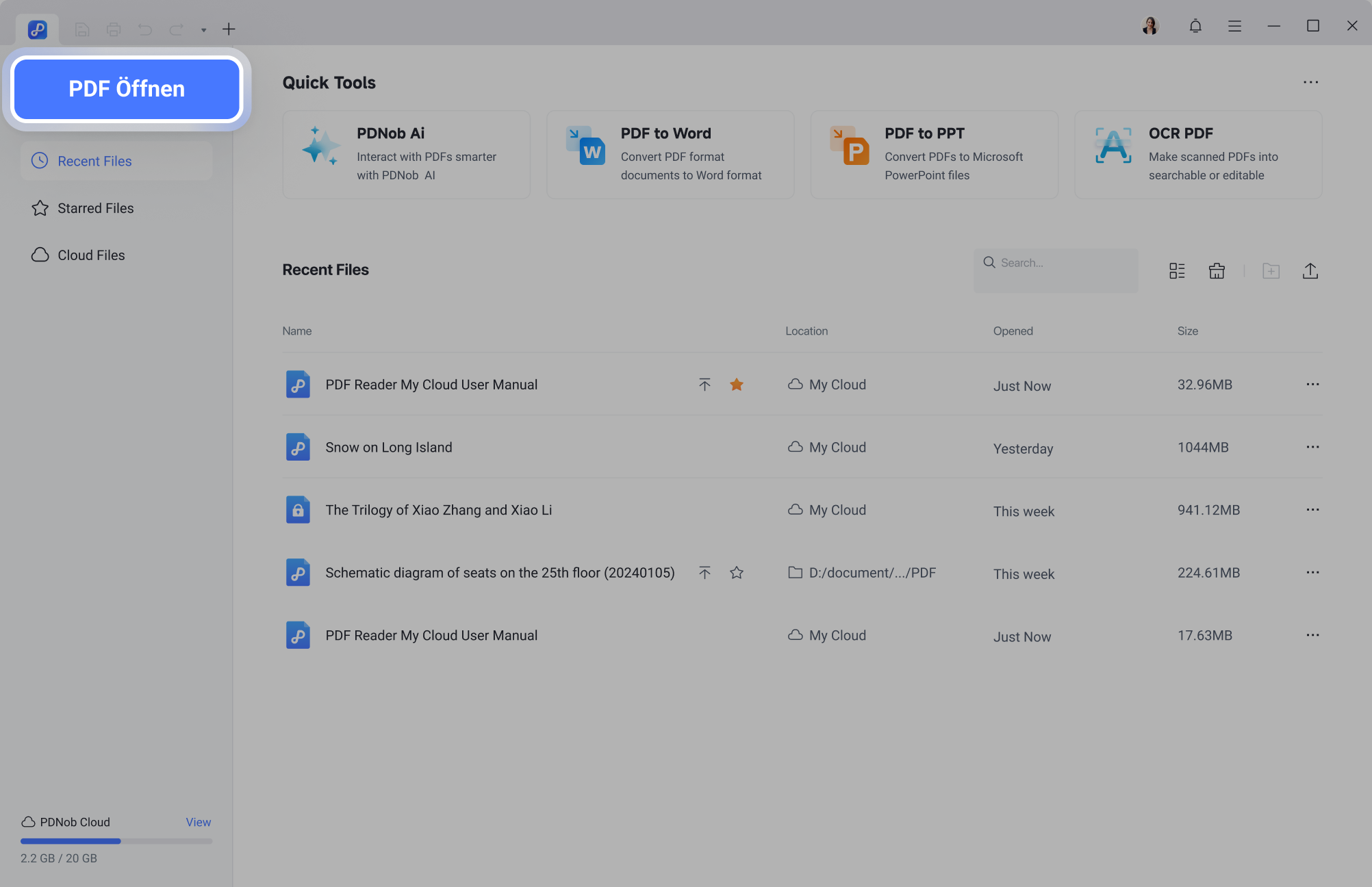
Task: Click the 941.12MB size value
Action: [x=1208, y=511]
